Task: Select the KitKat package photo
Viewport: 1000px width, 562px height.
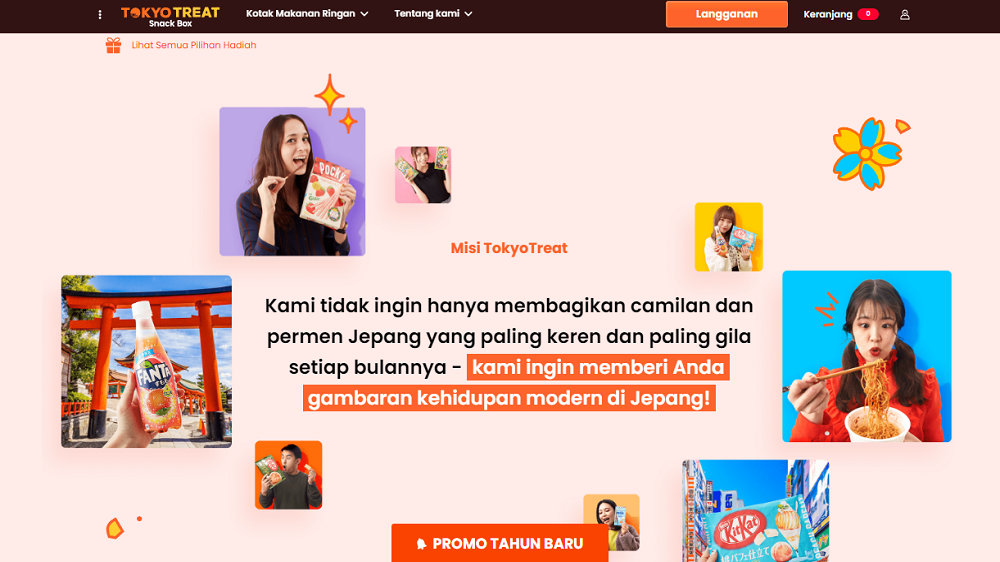Action: pos(756,510)
